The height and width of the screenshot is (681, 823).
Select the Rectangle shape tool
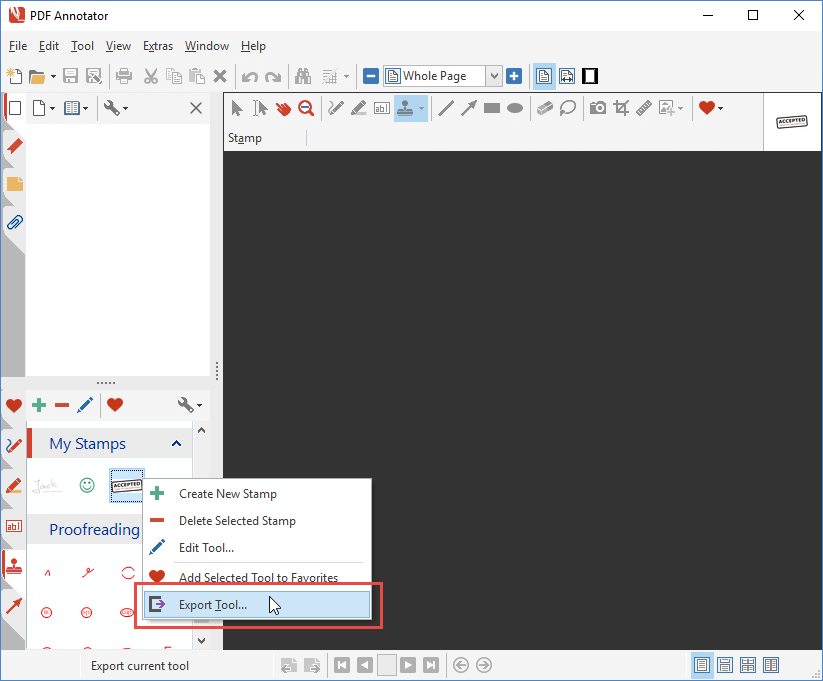[492, 108]
